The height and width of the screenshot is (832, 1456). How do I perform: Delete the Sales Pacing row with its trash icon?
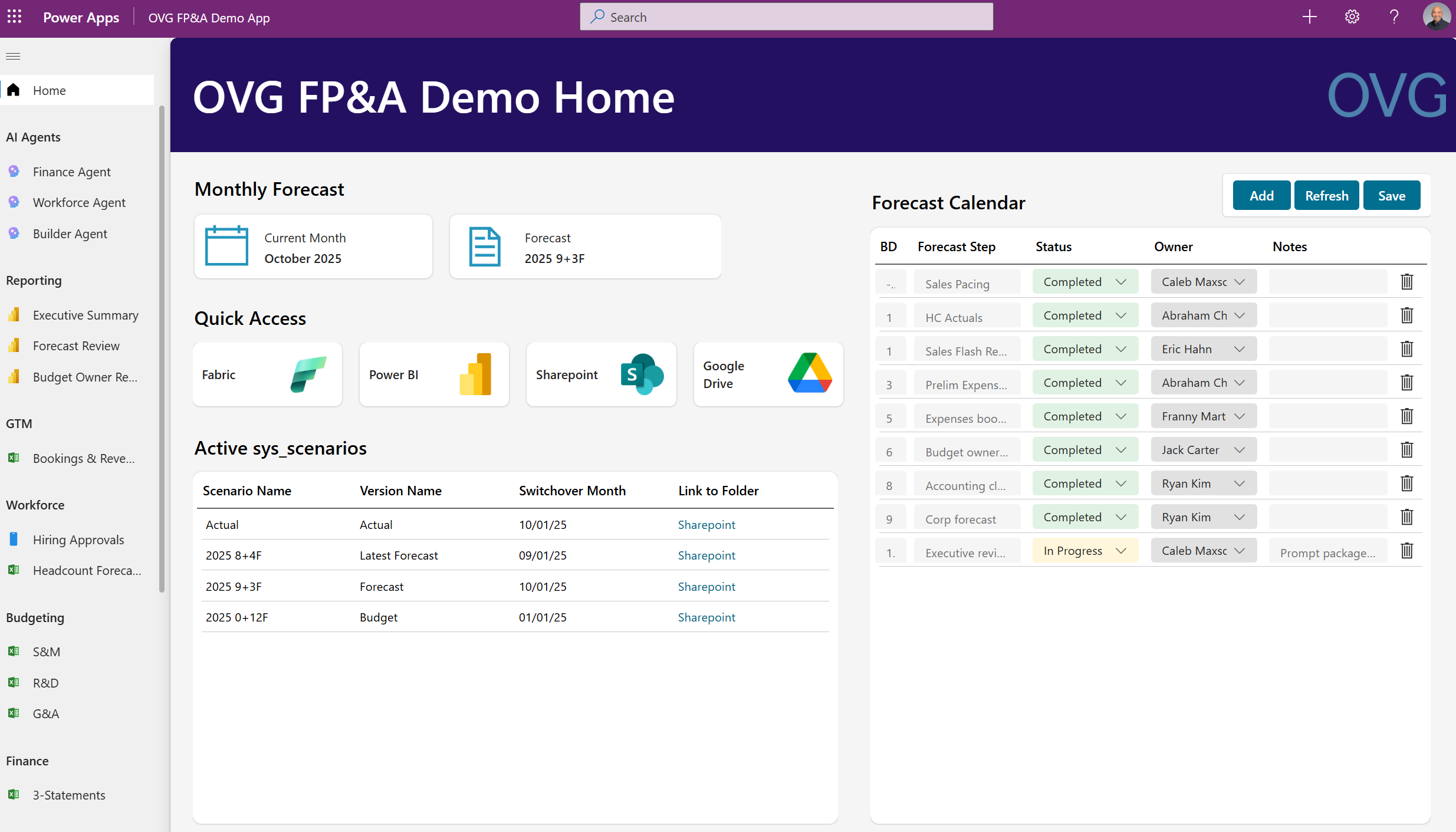[x=1406, y=282]
